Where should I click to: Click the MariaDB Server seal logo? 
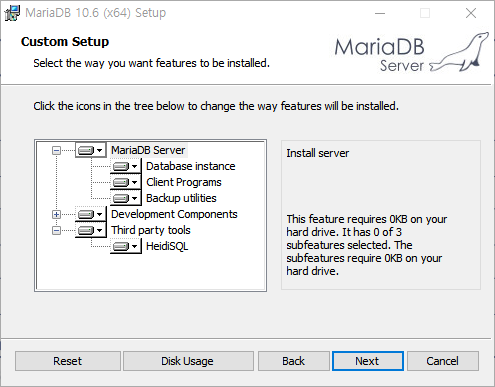point(412,52)
